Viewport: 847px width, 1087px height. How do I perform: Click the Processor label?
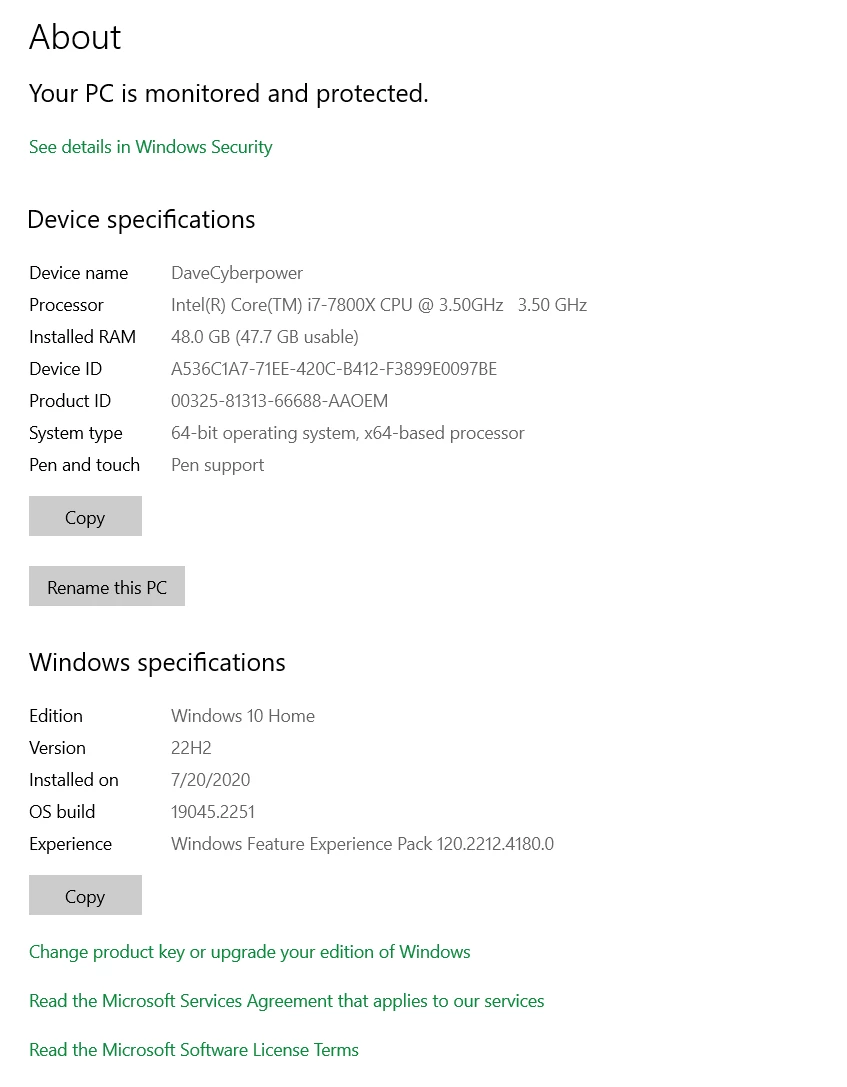66,305
